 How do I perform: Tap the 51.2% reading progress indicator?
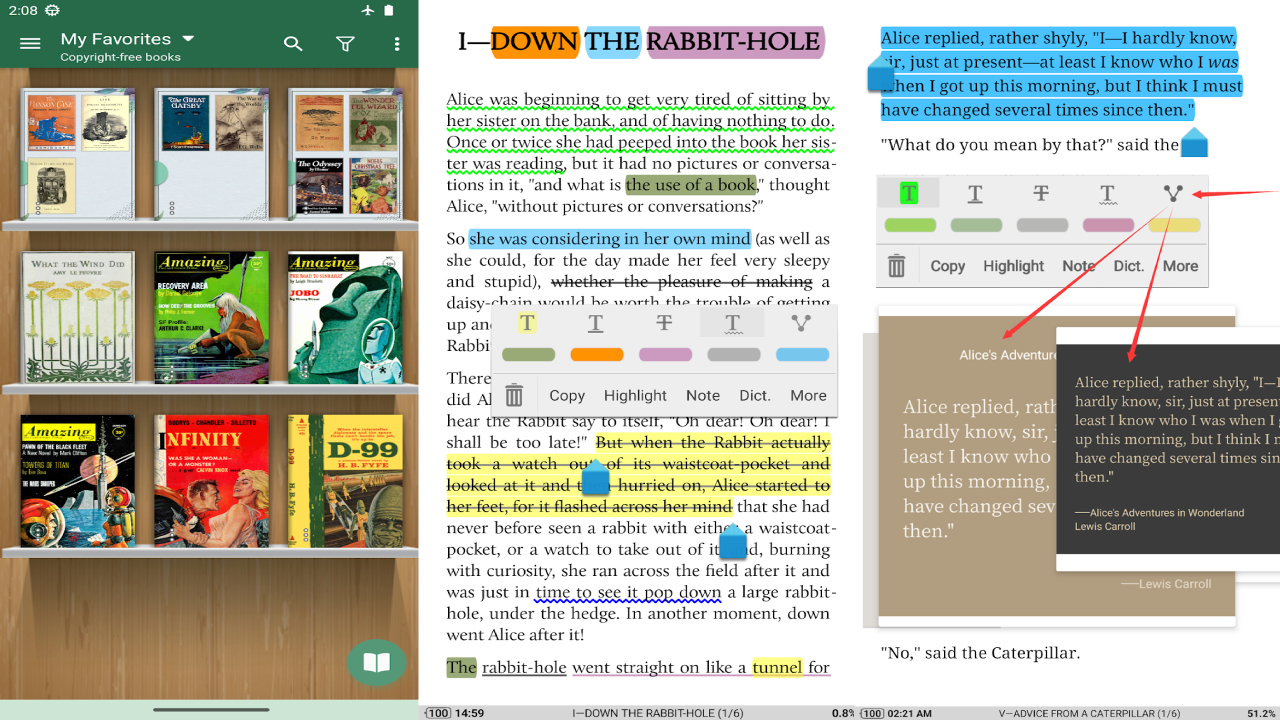[1261, 713]
